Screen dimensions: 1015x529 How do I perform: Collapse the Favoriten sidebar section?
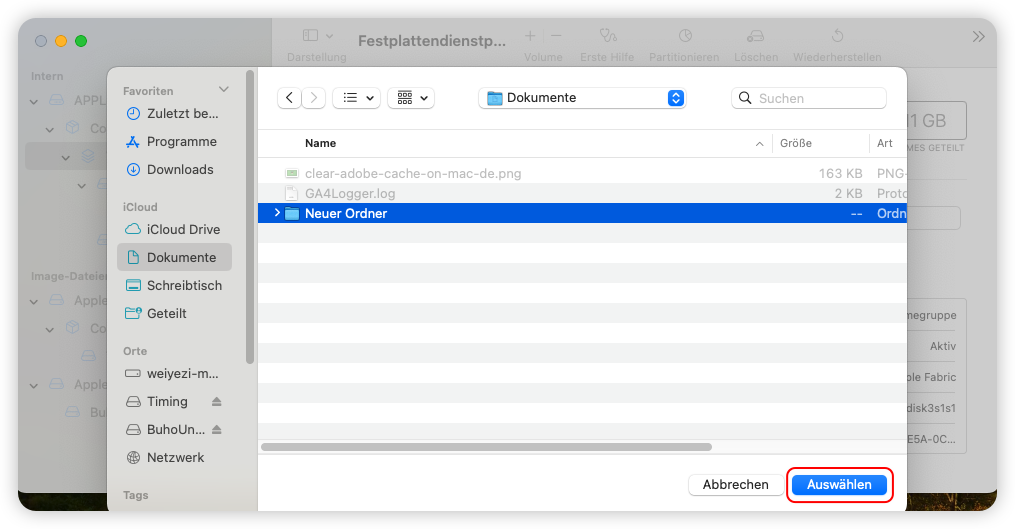(224, 89)
